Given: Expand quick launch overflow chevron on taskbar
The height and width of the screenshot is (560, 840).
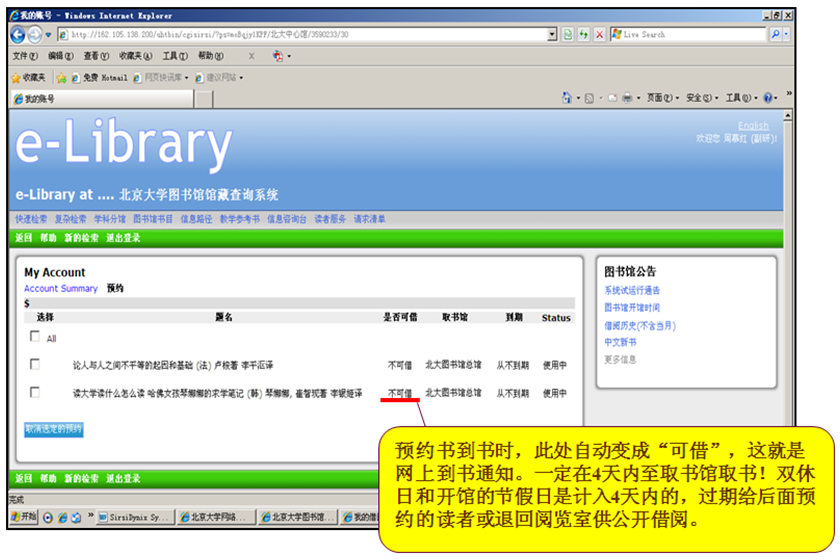Looking at the screenshot, I should (91, 516).
